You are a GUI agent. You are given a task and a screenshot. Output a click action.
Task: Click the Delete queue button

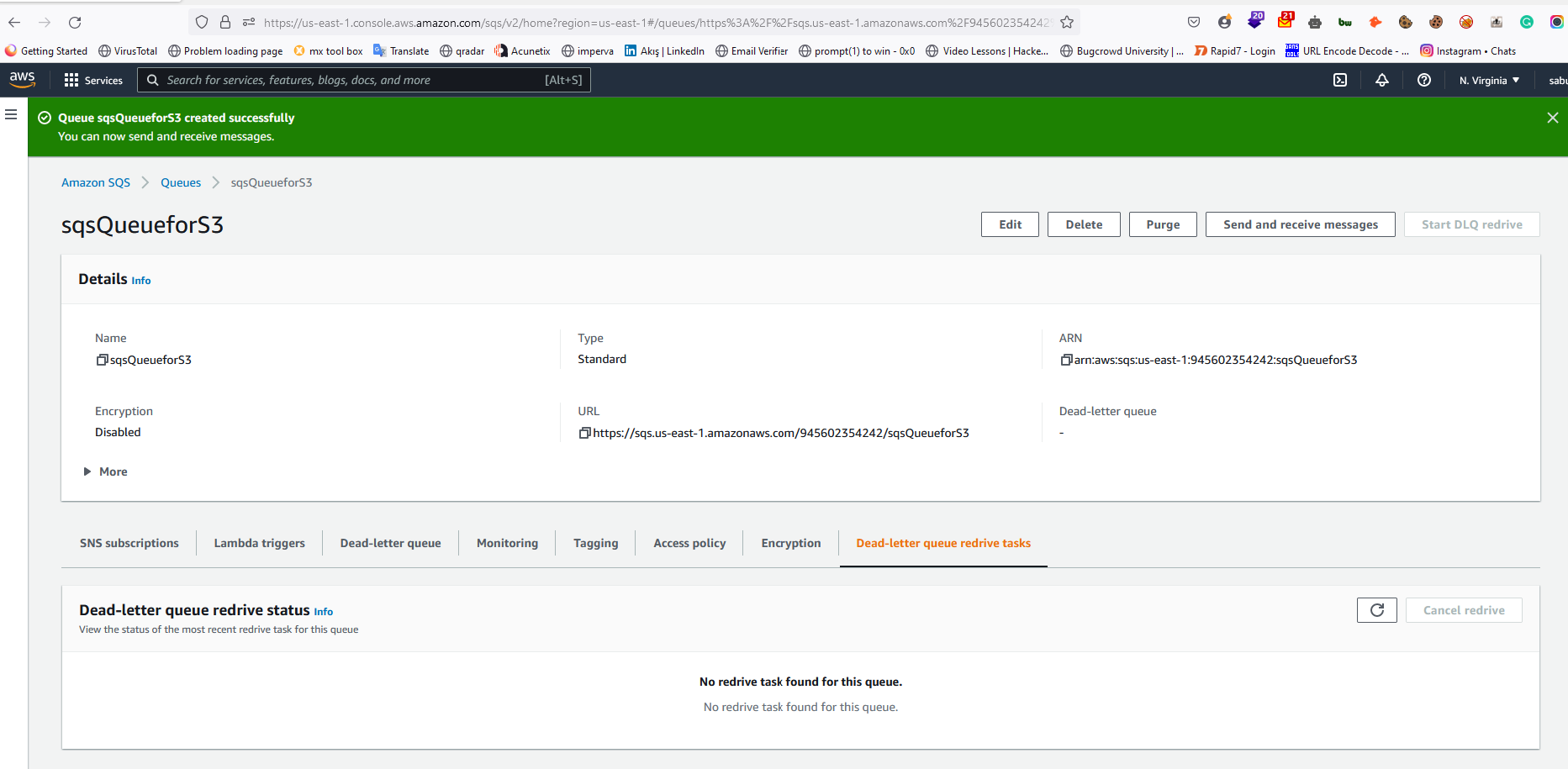click(1084, 224)
